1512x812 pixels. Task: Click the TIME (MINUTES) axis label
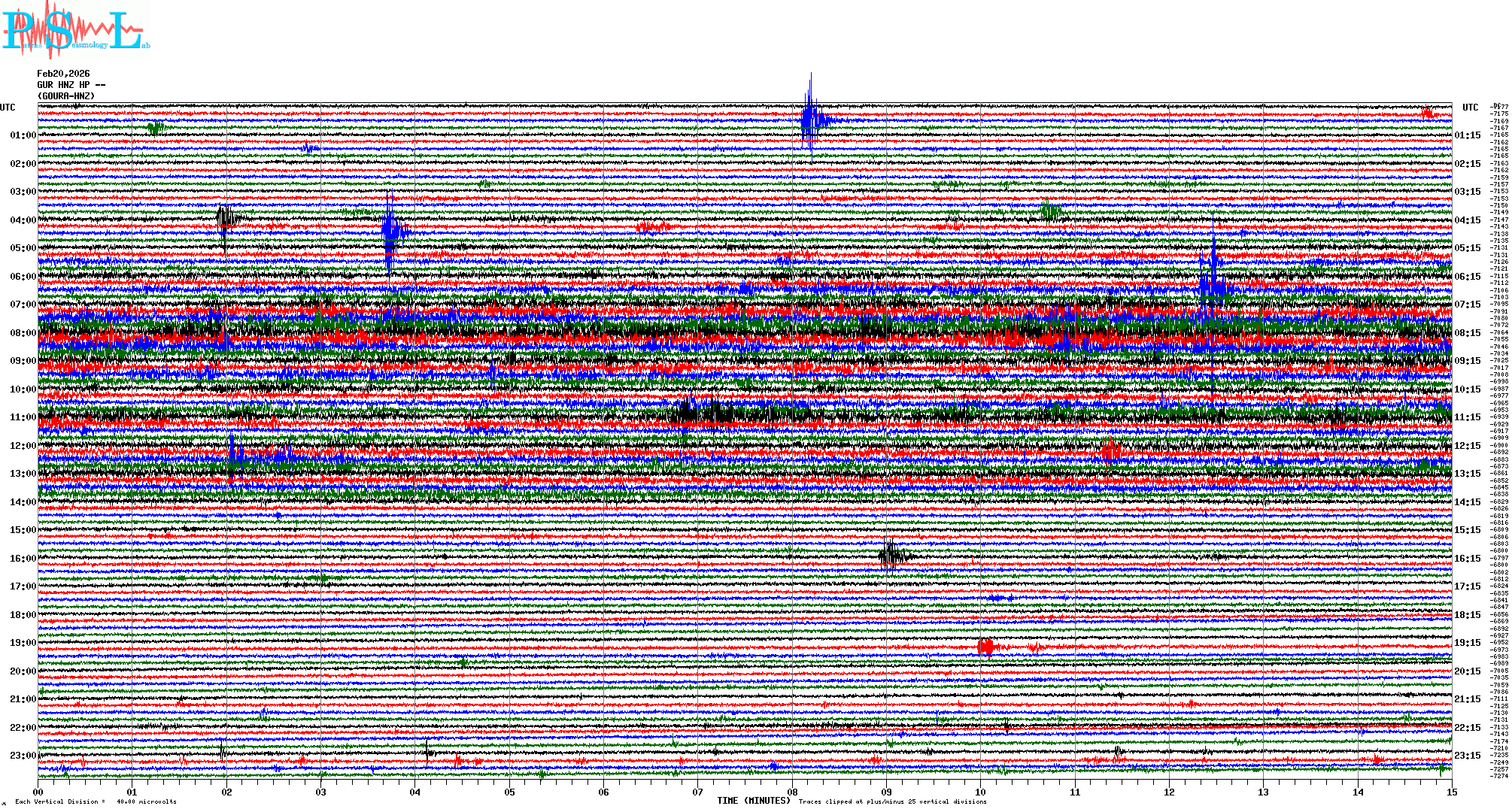click(x=753, y=801)
